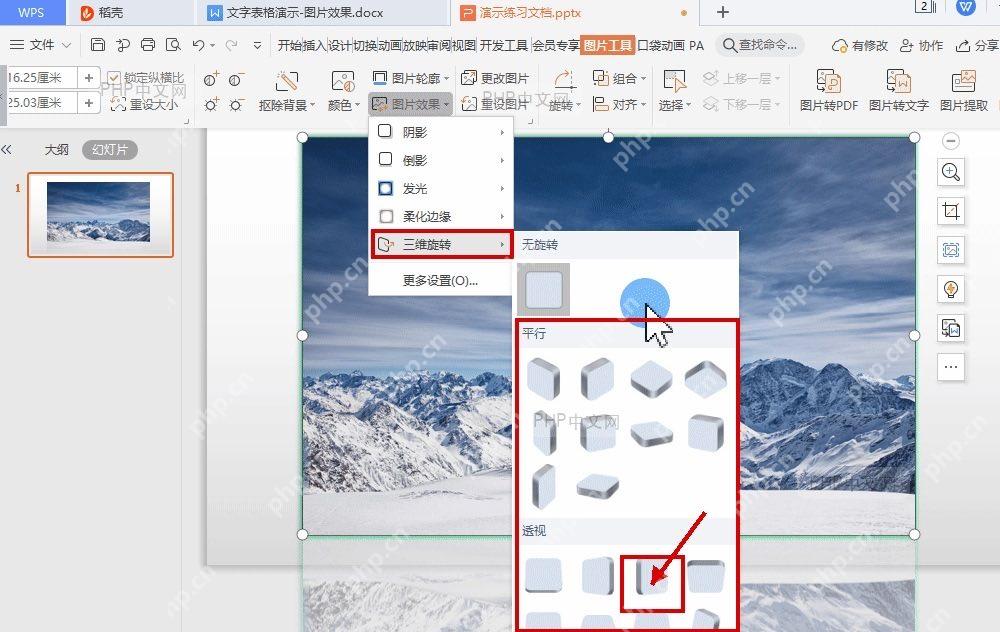The height and width of the screenshot is (632, 1000).
Task: Click the 查找命令 search command field
Action: tap(760, 45)
